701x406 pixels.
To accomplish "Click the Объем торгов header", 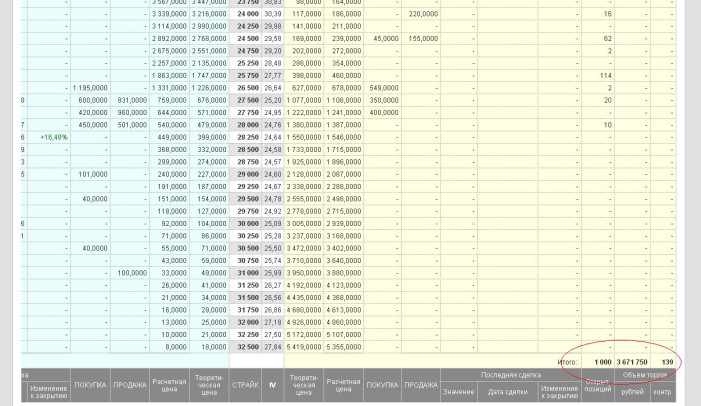I will pos(645,375).
